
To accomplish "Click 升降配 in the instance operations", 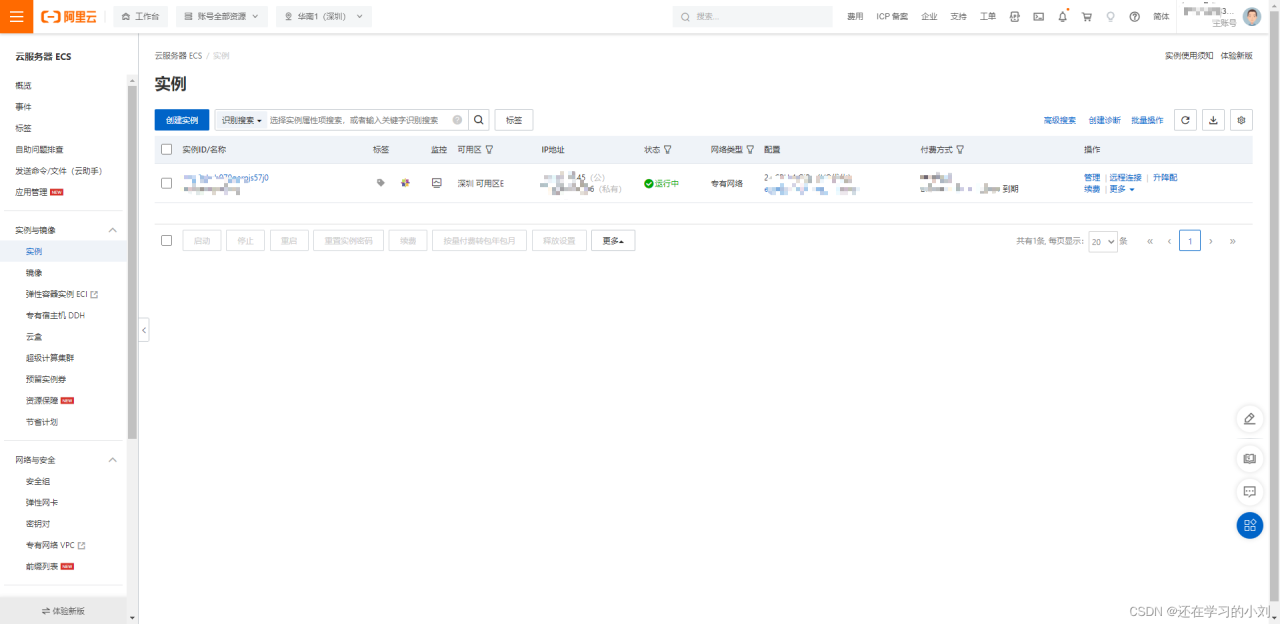I will (x=1165, y=178).
